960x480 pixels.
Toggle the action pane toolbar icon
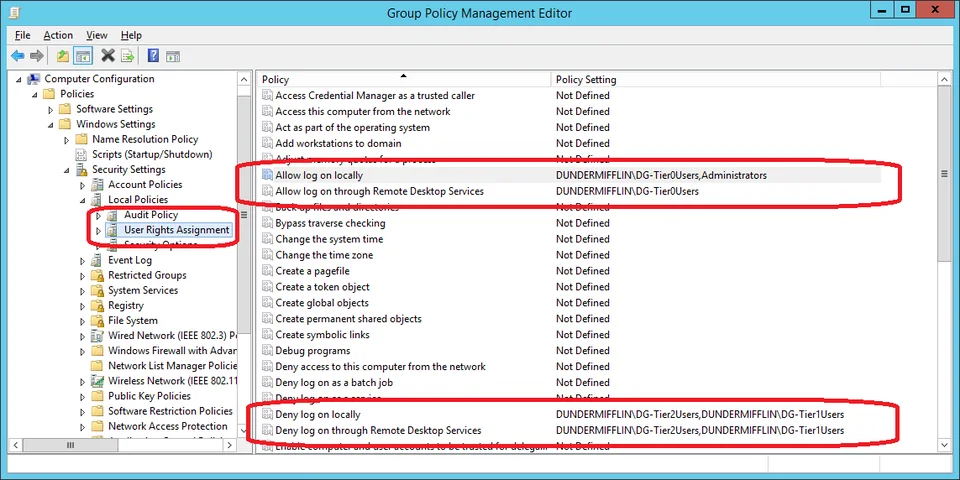pyautogui.click(x=173, y=56)
